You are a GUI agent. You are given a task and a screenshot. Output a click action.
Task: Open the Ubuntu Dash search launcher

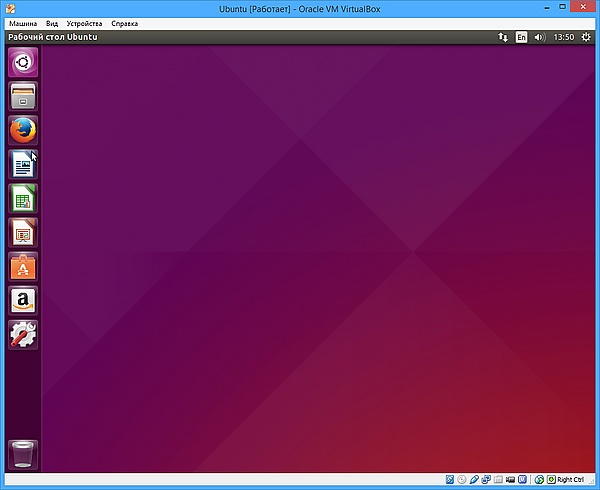[x=22, y=64]
